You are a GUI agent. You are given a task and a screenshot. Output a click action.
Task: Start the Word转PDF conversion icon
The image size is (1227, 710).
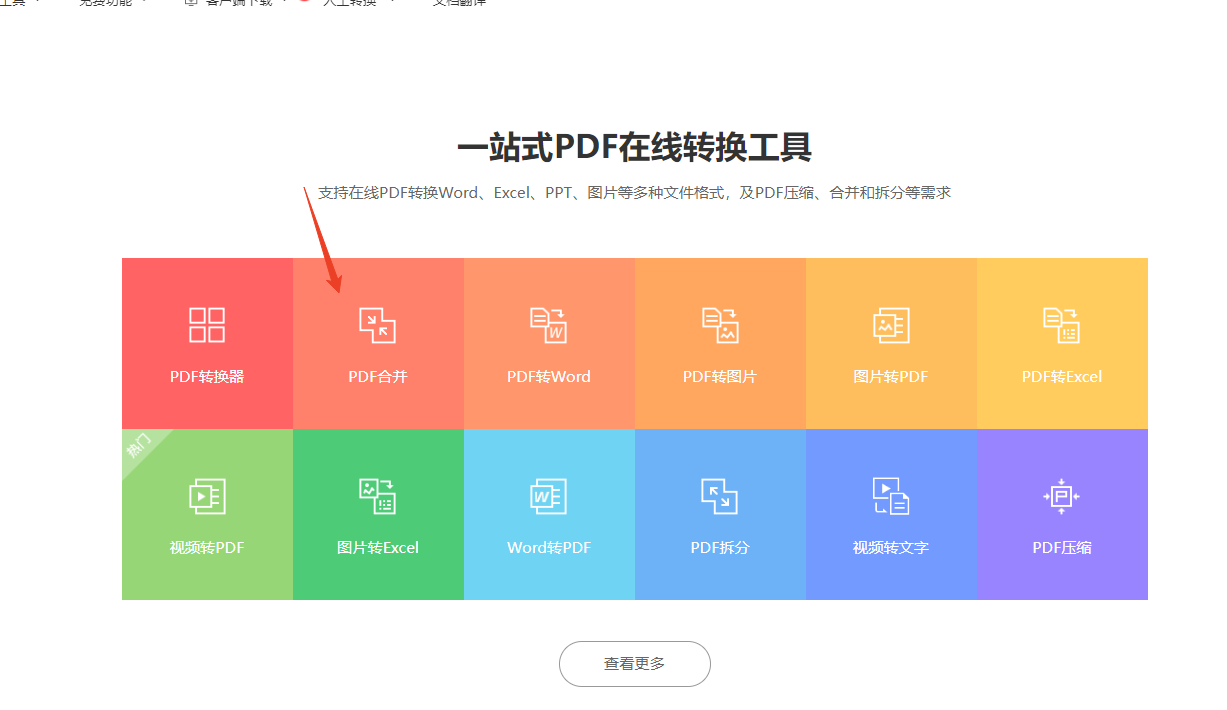[x=549, y=496]
